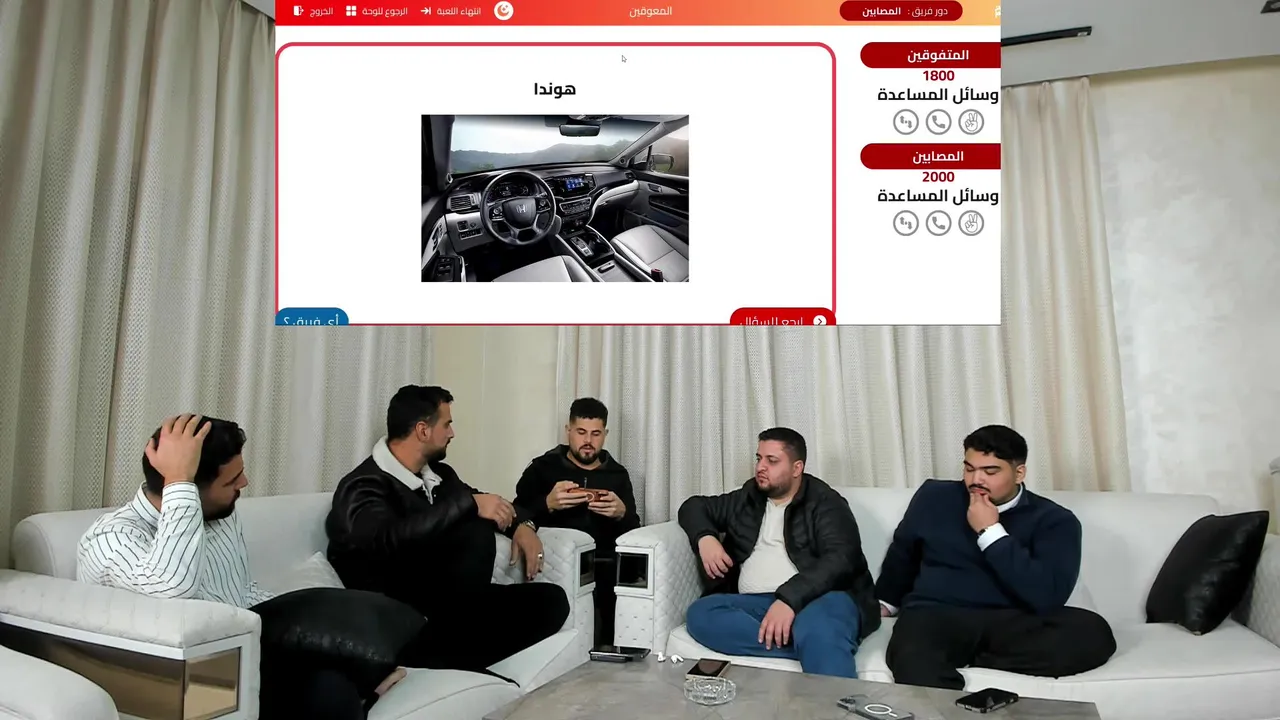Use المتفوقين two-fingers lifeline icon
The width and height of the screenshot is (1280, 720).
coord(971,122)
